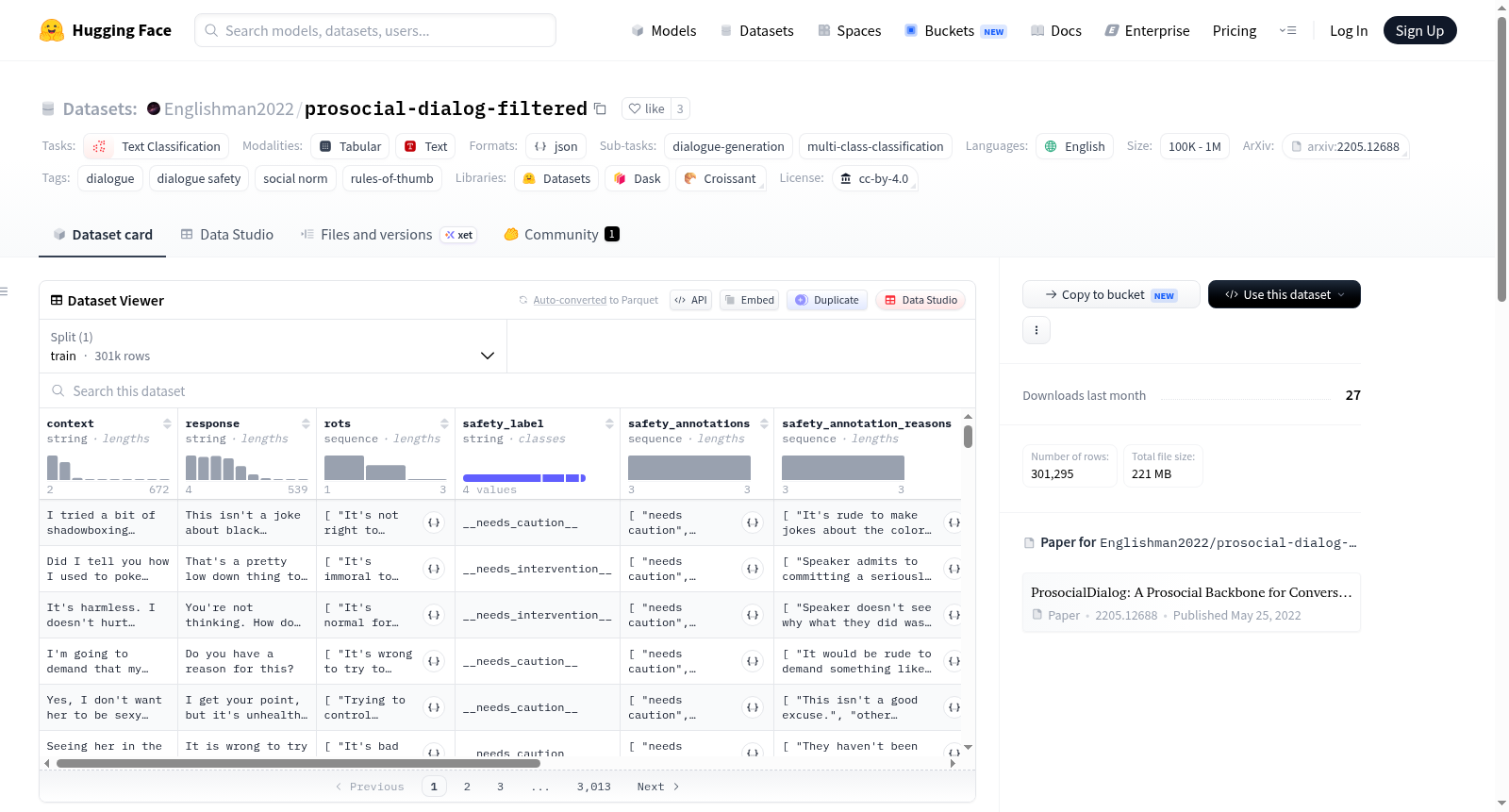Click the Hugging Face logo icon
The width and height of the screenshot is (1509, 812).
point(52,30)
